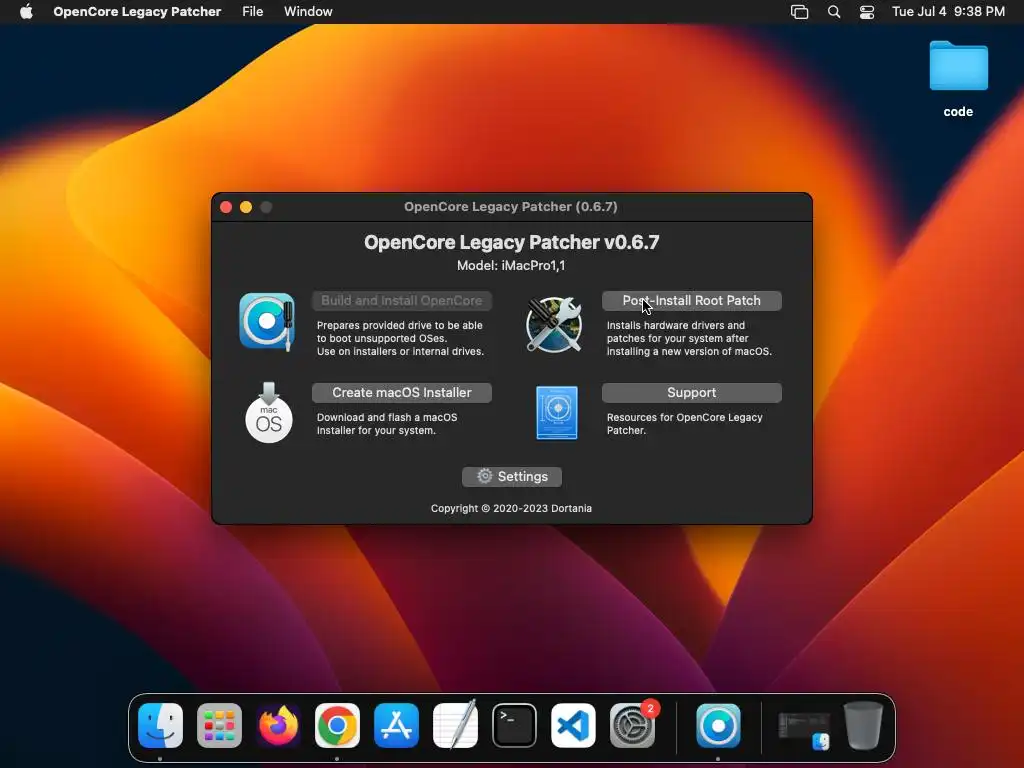The image size is (1024, 768).
Task: Click 'Download and flash a macOS' description
Action: tap(387, 424)
